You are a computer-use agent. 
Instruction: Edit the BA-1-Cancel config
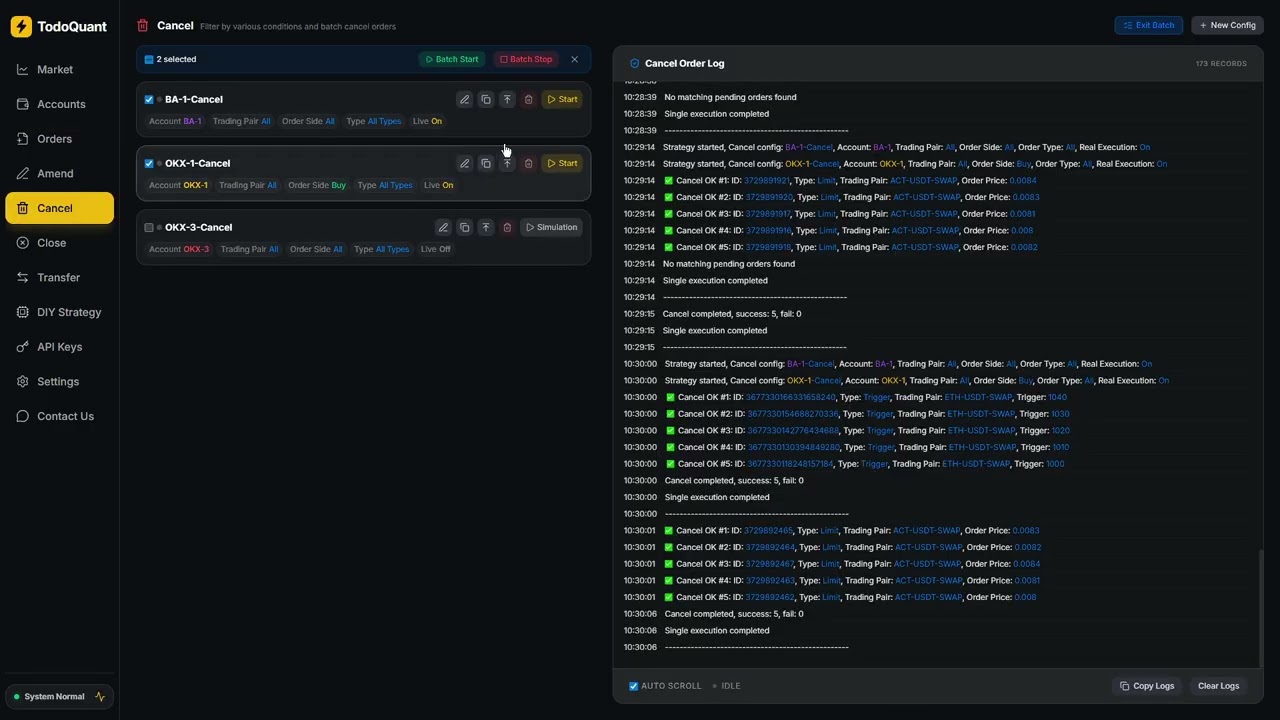pos(464,100)
